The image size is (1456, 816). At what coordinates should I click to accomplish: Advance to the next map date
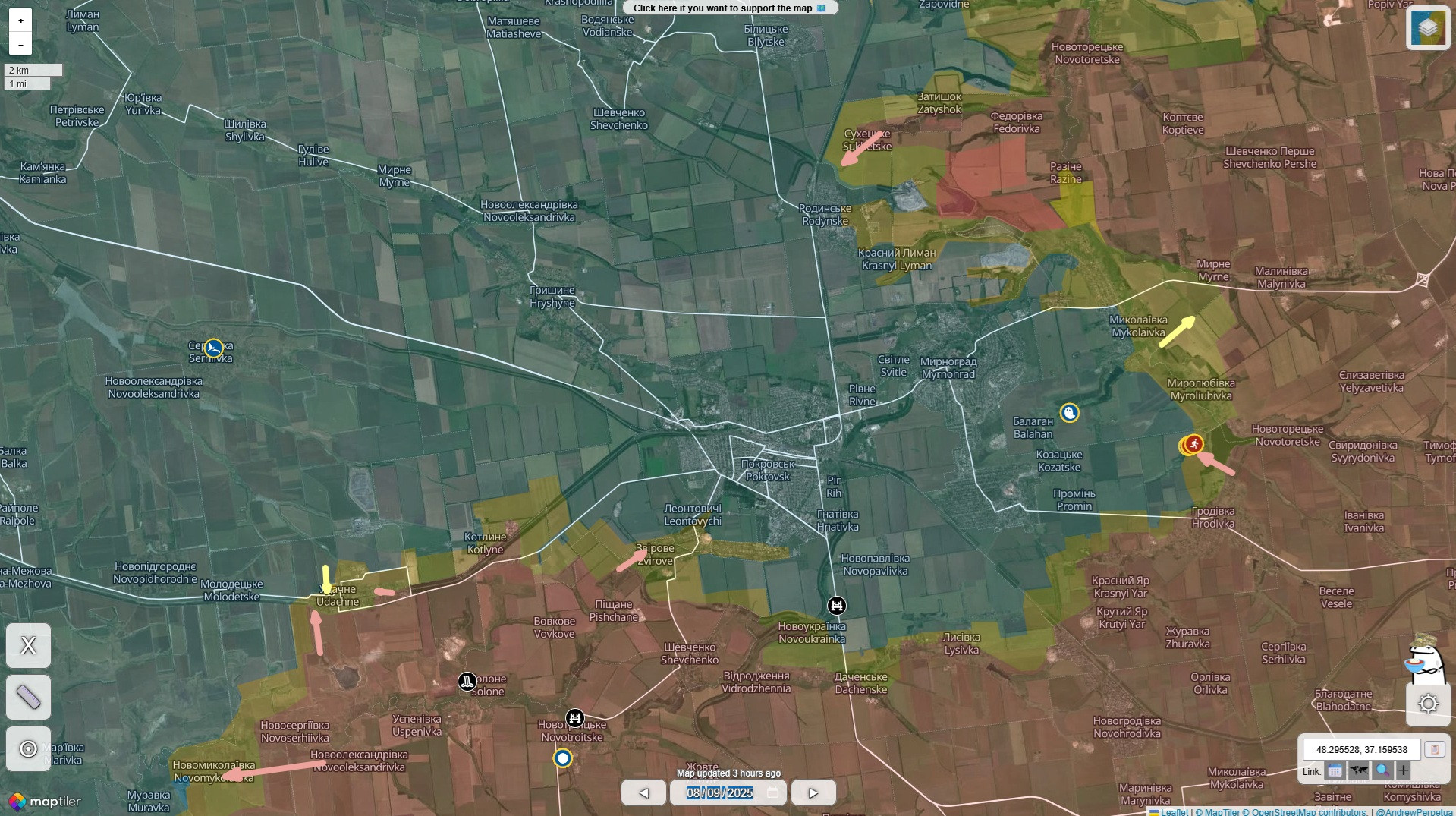(813, 792)
